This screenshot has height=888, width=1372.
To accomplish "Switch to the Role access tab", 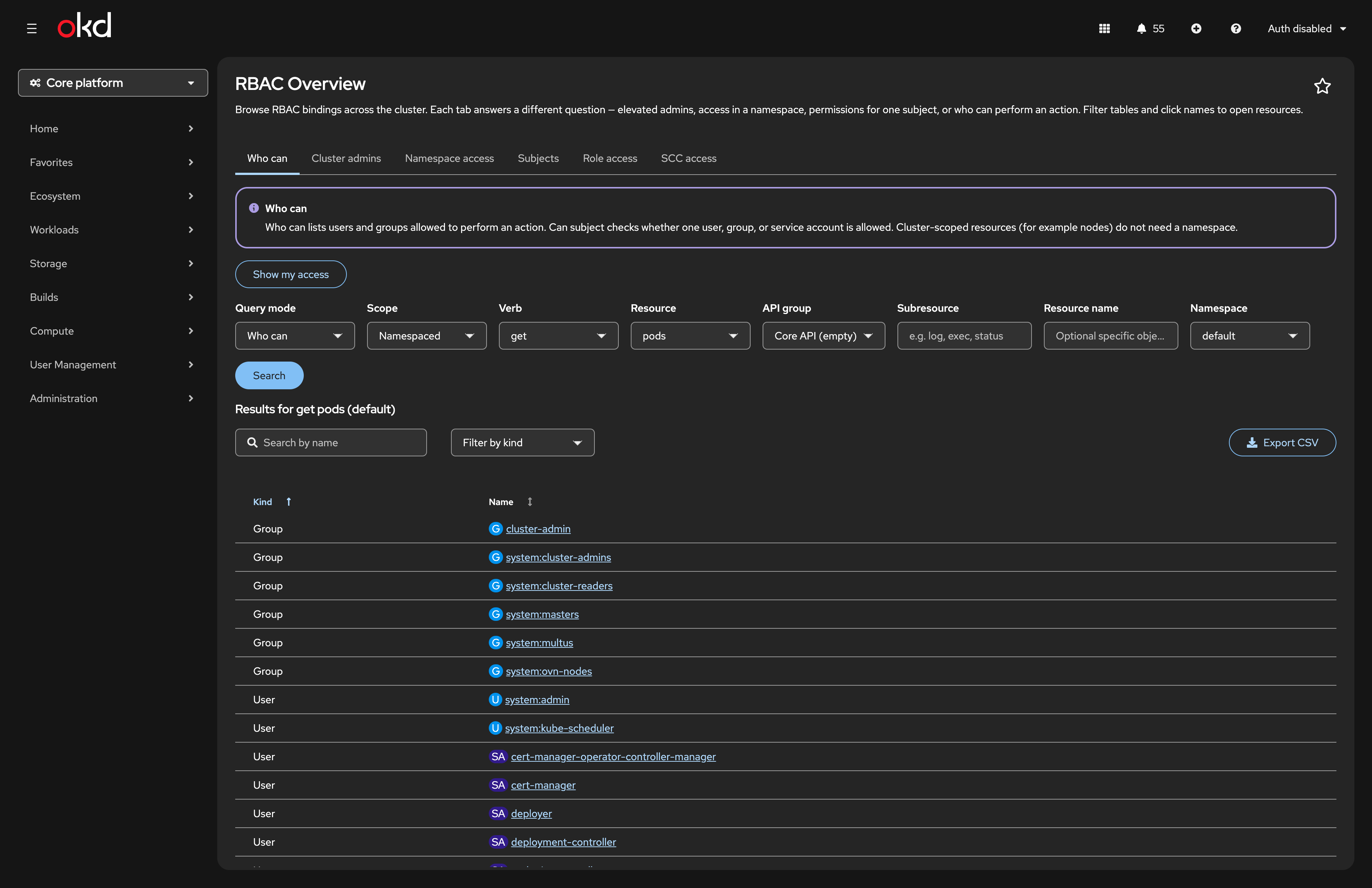I will click(610, 158).
